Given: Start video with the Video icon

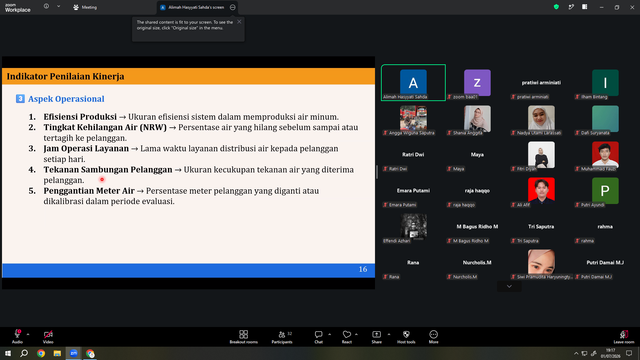Looking at the screenshot, I should (x=48, y=334).
